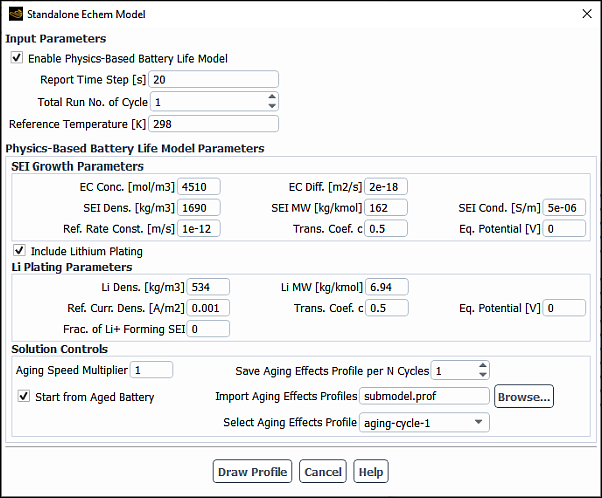
Task: Click Physics-Based Battery Life Model Parameters heading
Action: [x=135, y=148]
